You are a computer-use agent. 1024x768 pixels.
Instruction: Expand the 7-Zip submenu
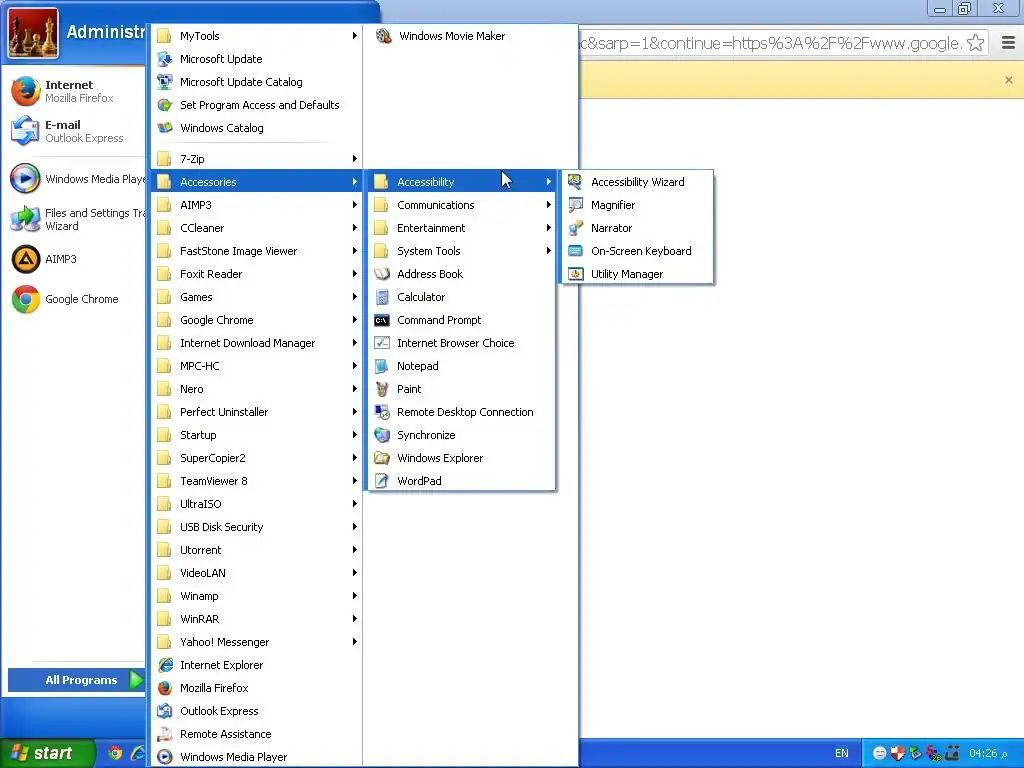[257, 159]
